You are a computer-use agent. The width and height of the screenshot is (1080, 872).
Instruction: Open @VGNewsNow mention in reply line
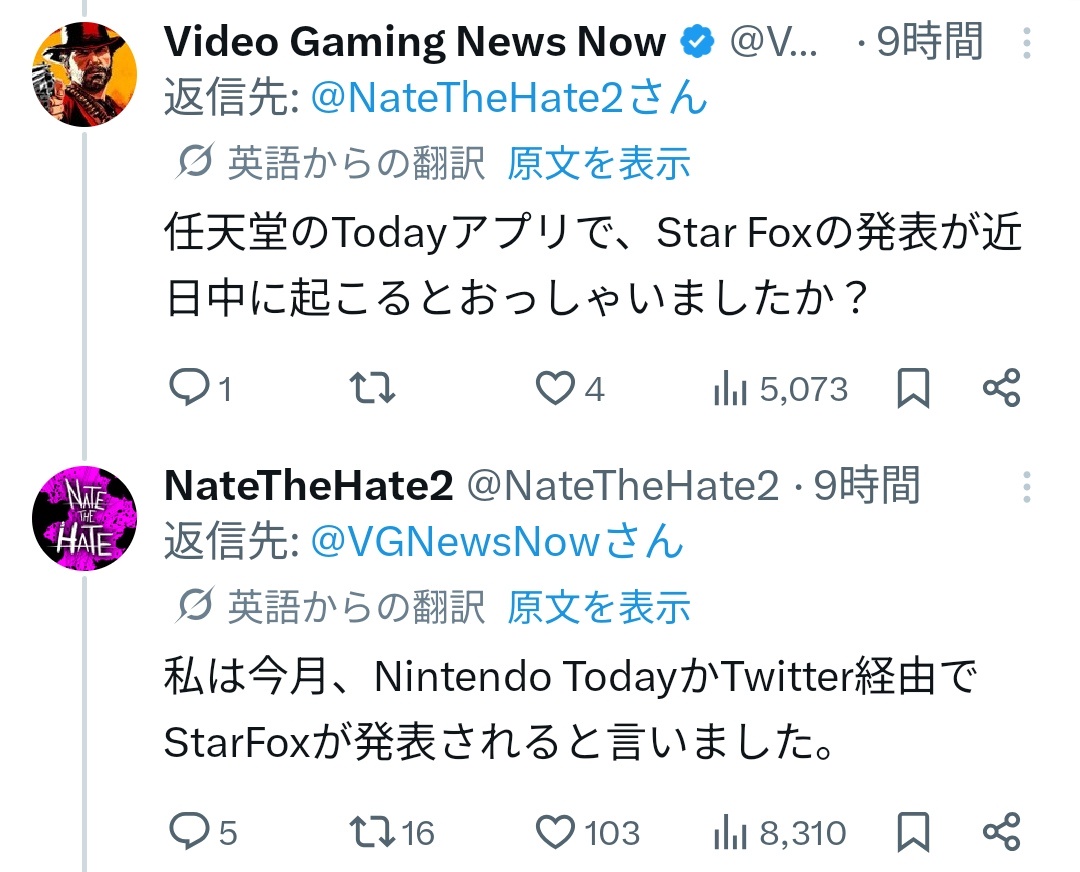[x=497, y=541]
